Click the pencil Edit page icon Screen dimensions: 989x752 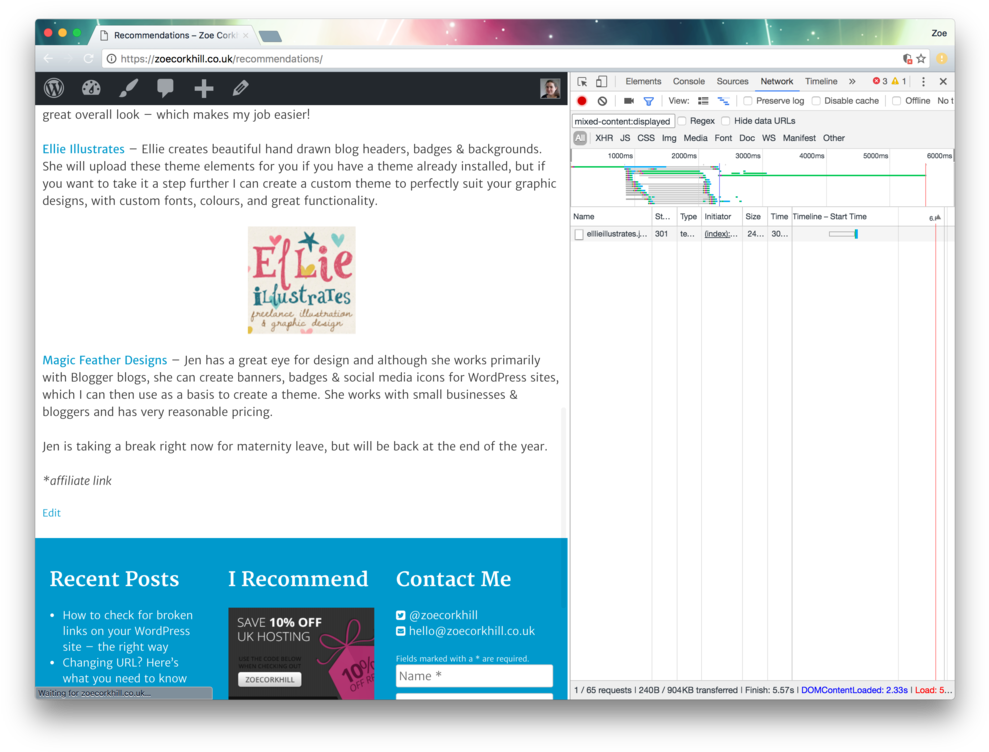pyautogui.click(x=240, y=88)
